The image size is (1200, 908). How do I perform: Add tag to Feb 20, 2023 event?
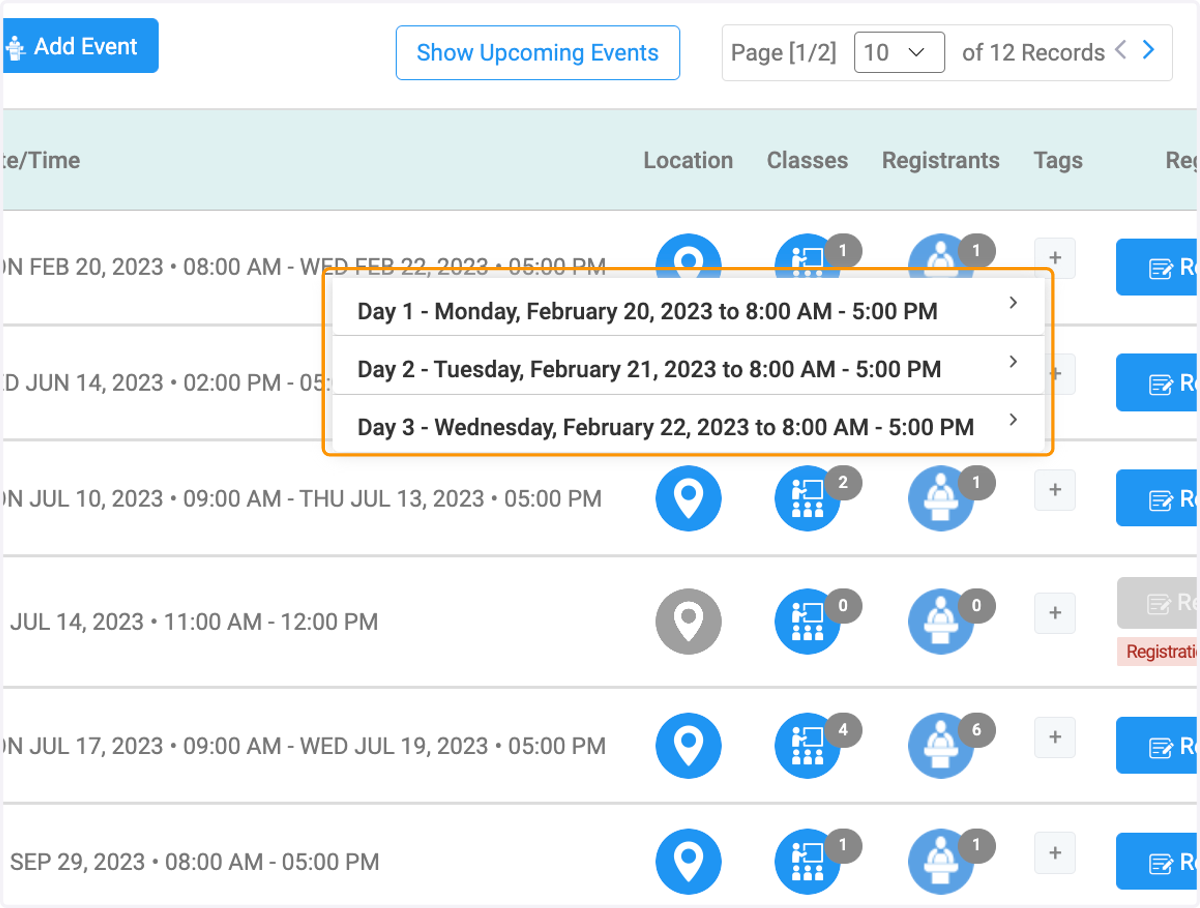pos(1055,258)
